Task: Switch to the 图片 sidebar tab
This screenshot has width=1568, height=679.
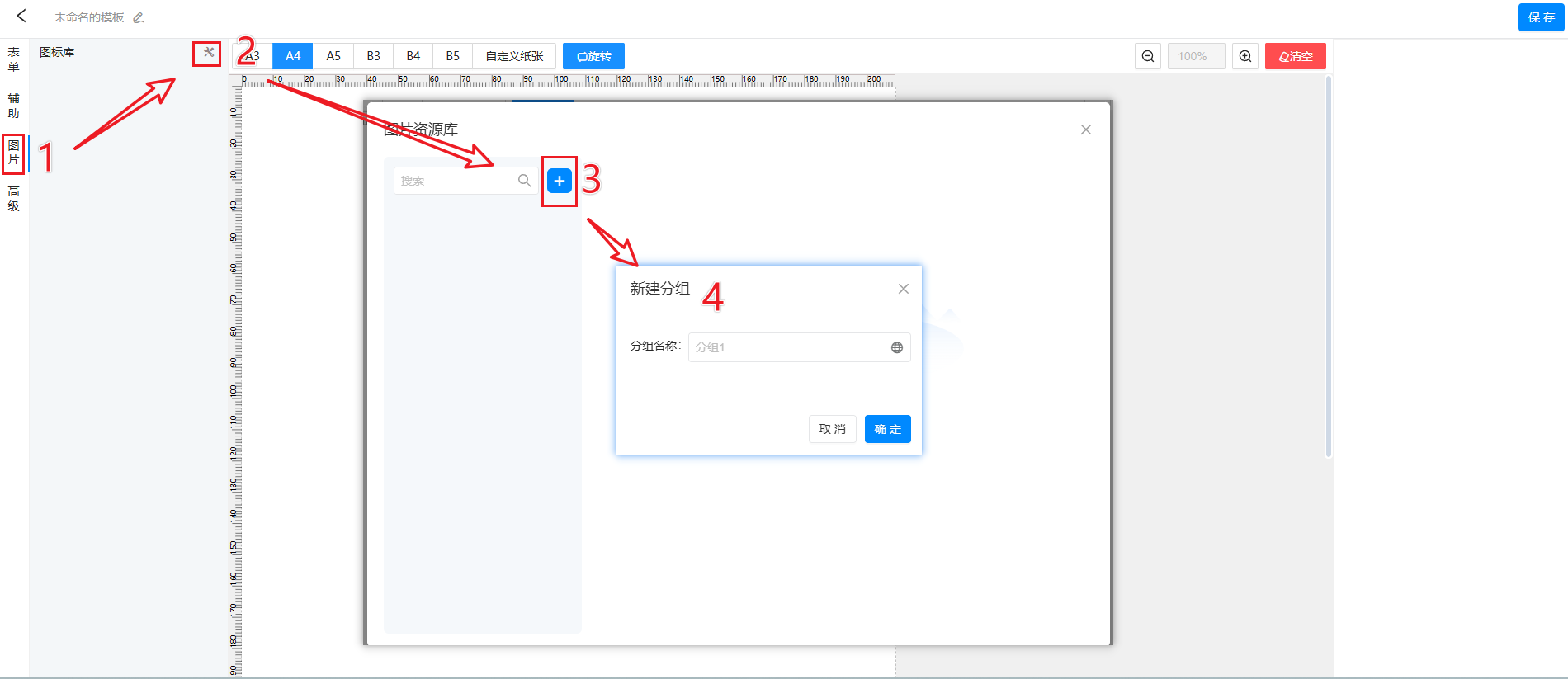Action: 14,153
